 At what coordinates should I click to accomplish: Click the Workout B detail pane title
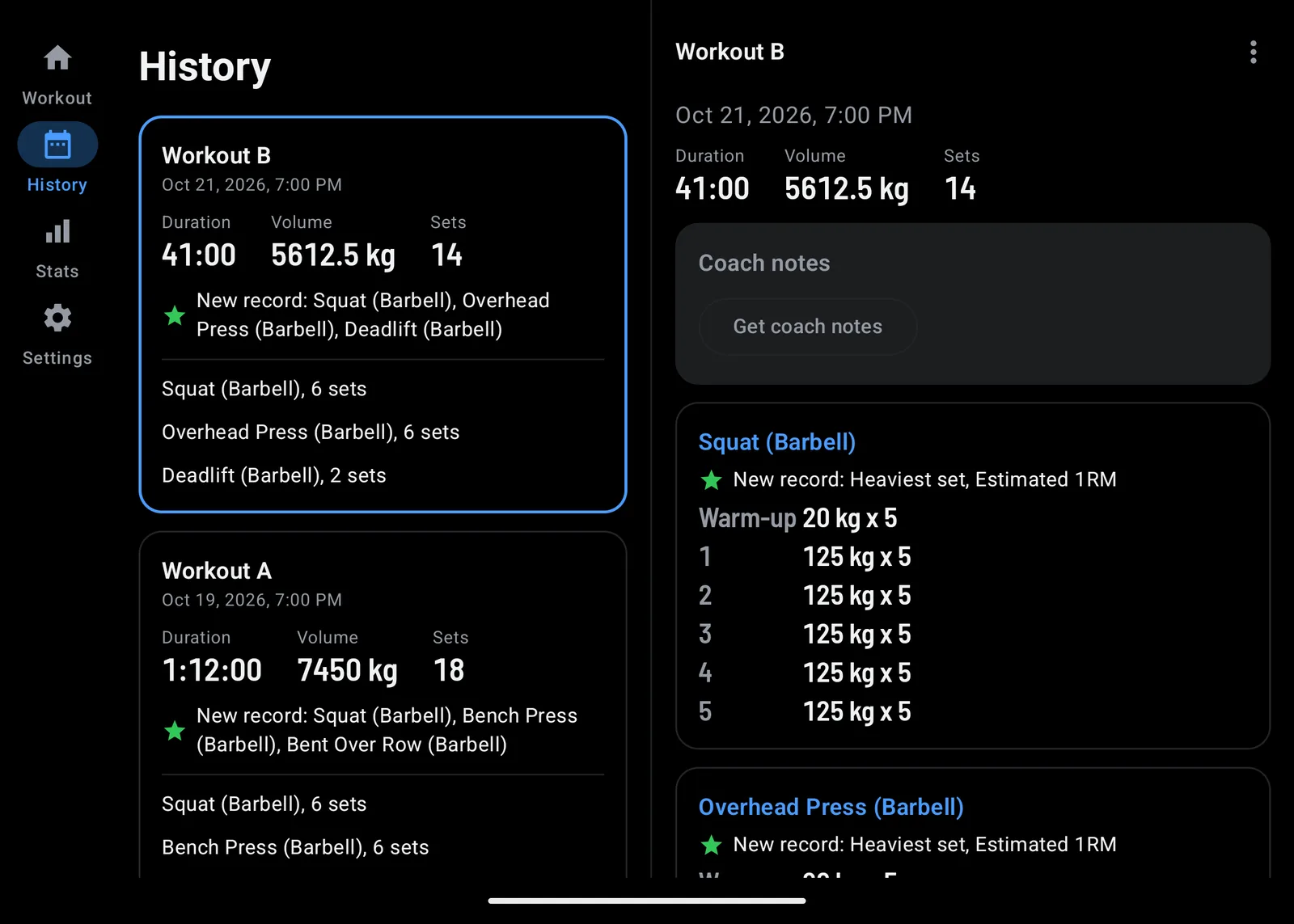click(x=729, y=52)
